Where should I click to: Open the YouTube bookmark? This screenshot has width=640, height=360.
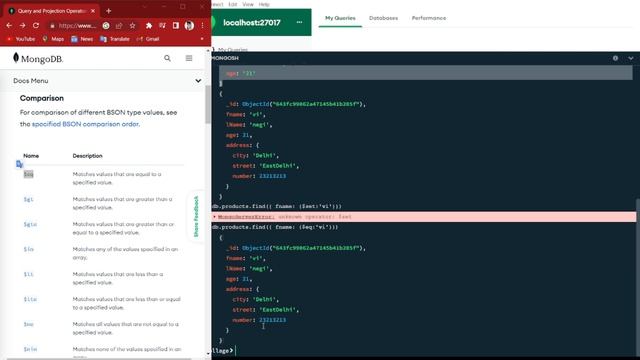pyautogui.click(x=21, y=39)
